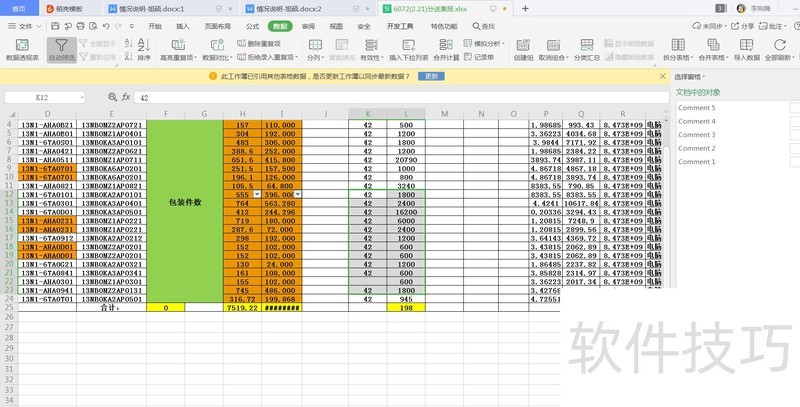Sort descending with the Z-A icon
The width and height of the screenshot is (800, 407).
click(128, 57)
